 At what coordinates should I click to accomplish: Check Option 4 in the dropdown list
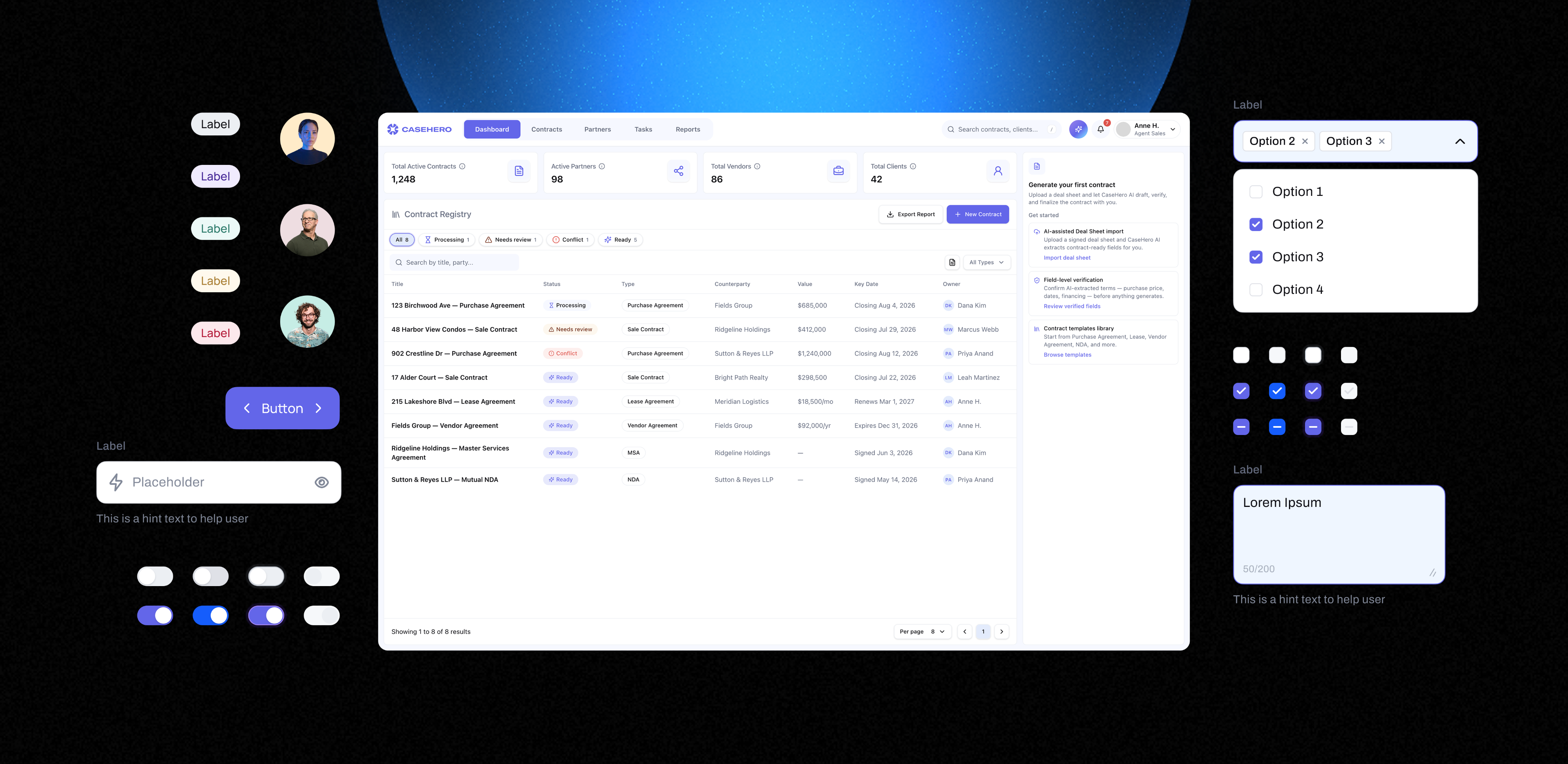pos(1256,290)
